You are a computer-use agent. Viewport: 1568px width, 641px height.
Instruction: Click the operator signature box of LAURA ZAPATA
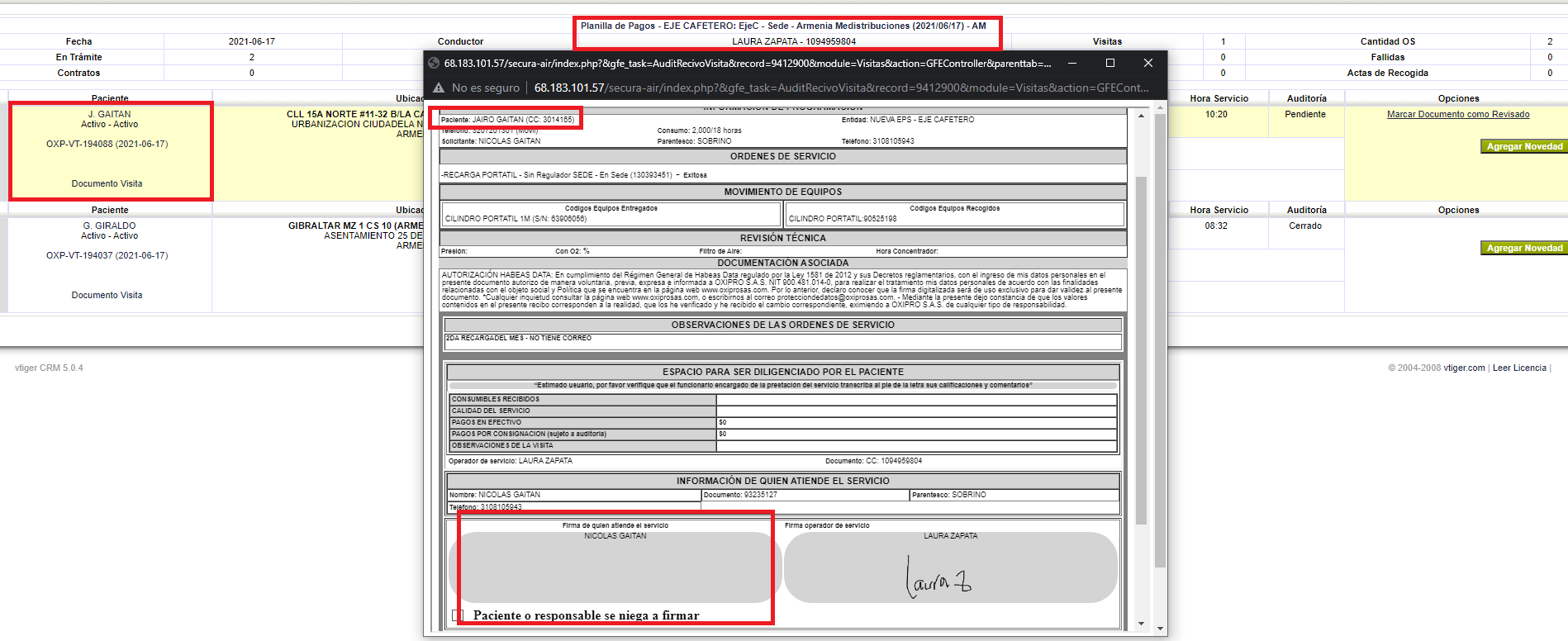click(950, 567)
